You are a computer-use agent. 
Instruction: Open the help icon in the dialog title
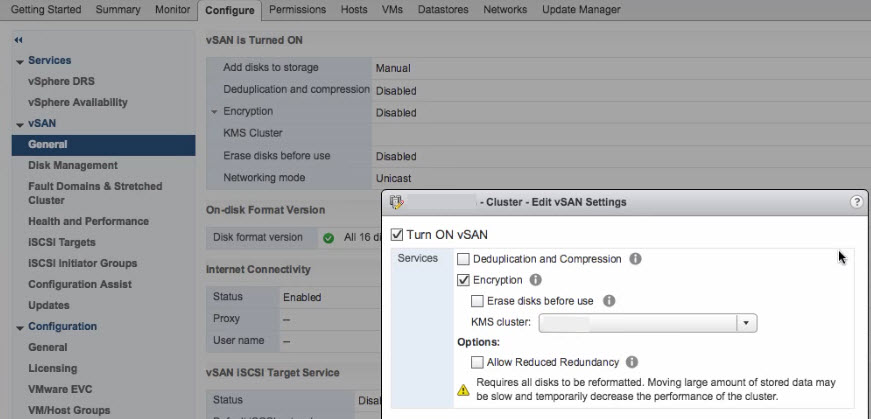click(x=857, y=202)
